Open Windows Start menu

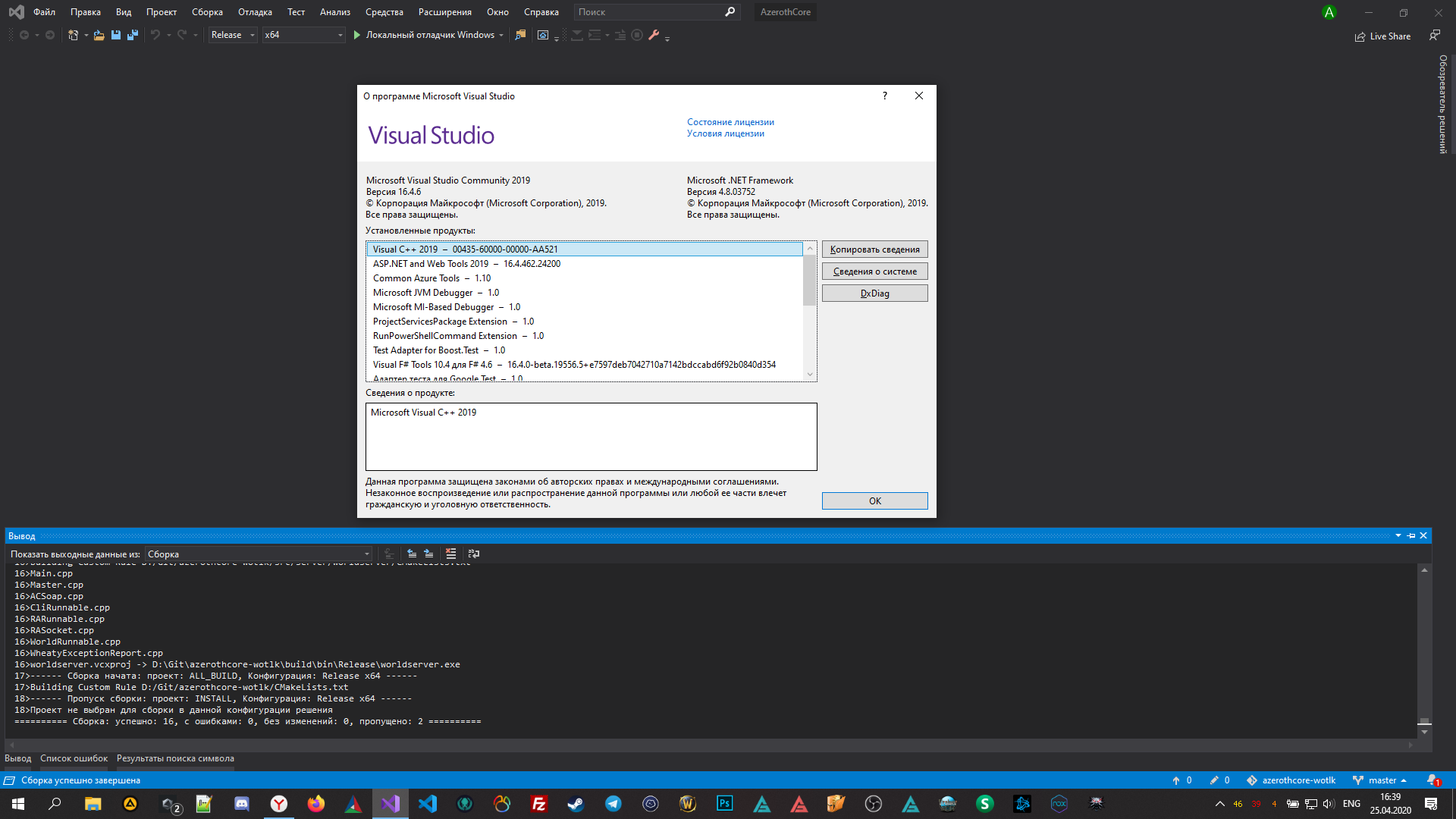pyautogui.click(x=18, y=804)
